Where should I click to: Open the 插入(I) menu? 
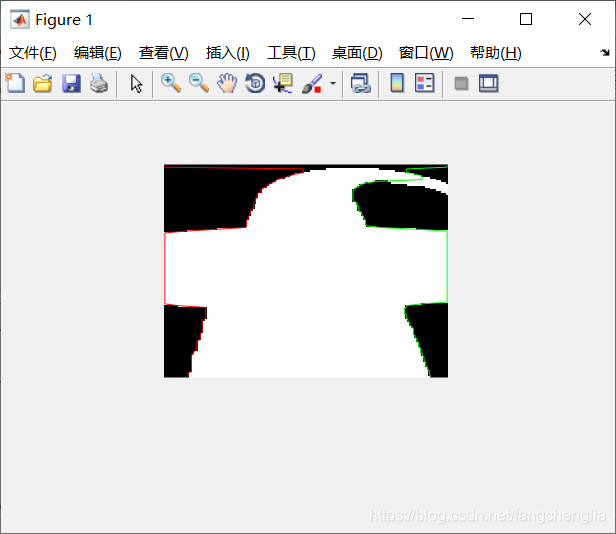coord(227,53)
